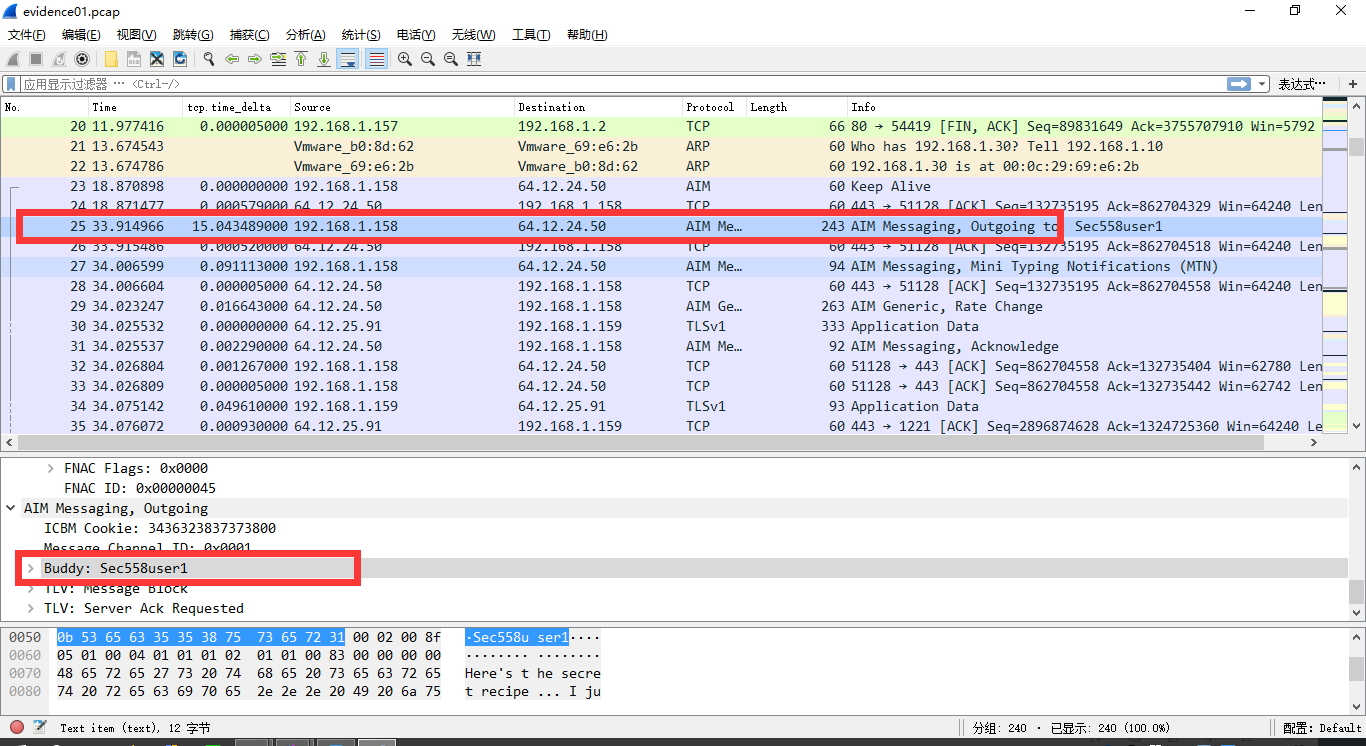Collapse AIM Messaging, Outgoing section
This screenshot has height=746, width=1366.
[x=11, y=508]
